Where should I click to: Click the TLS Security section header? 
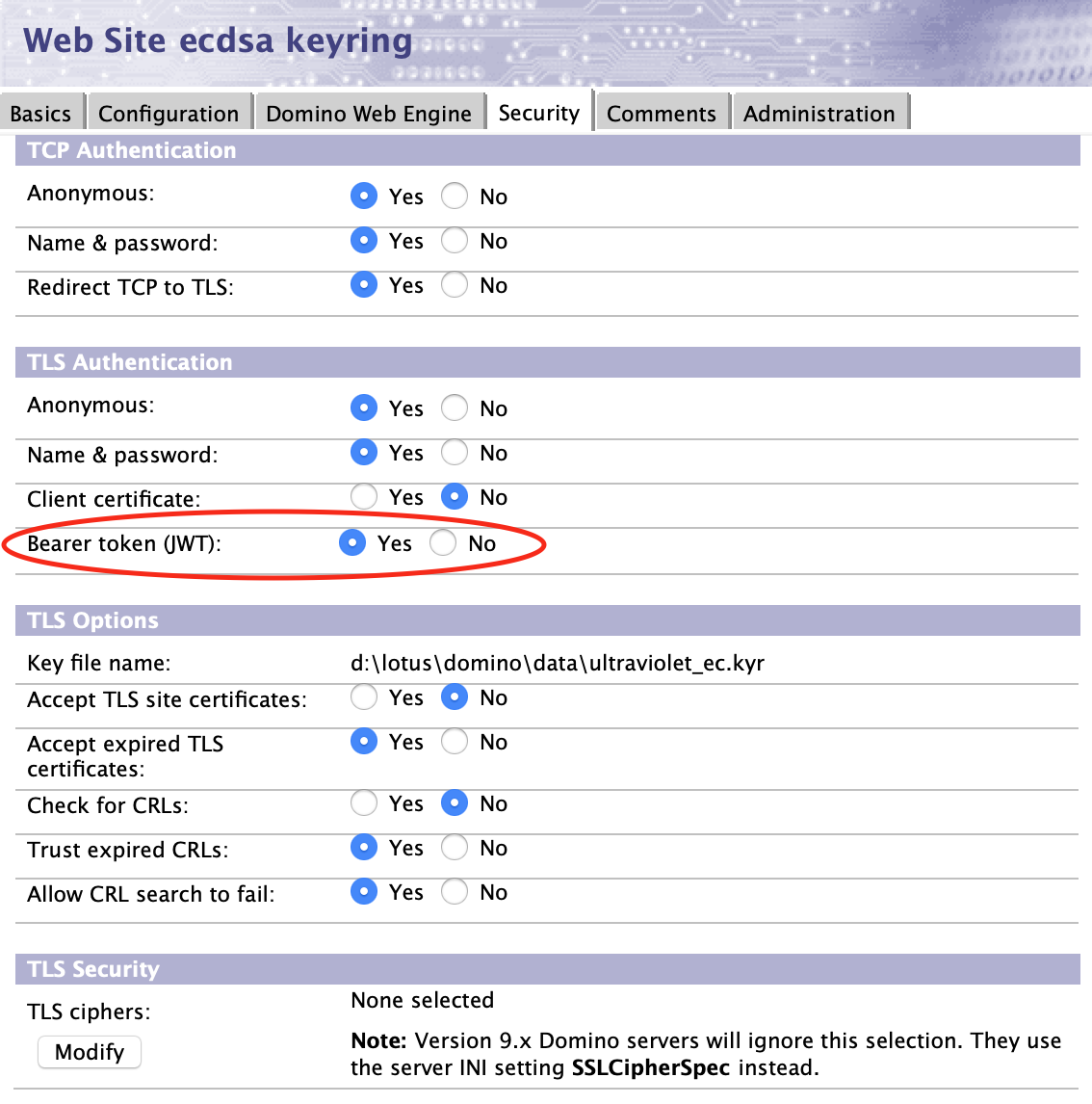click(x=547, y=969)
